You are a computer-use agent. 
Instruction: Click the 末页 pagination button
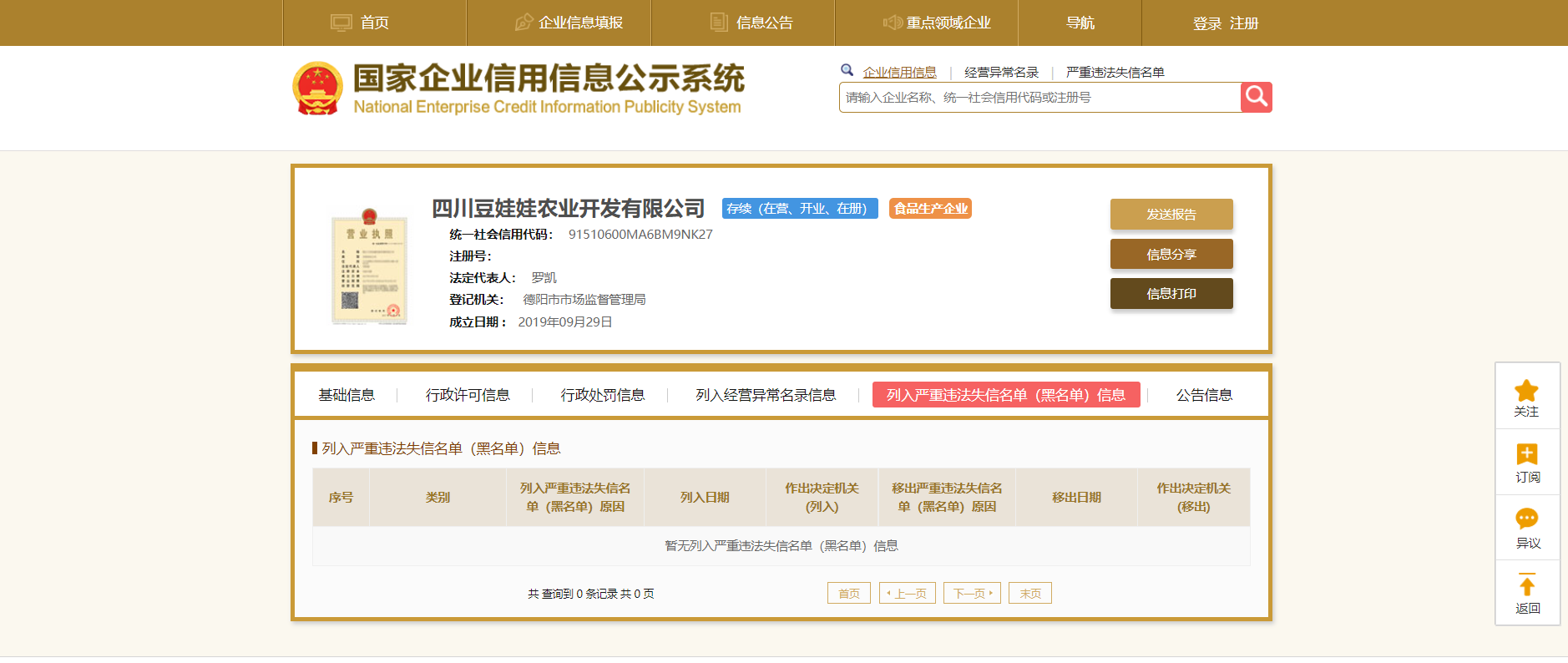pyautogui.click(x=1030, y=593)
